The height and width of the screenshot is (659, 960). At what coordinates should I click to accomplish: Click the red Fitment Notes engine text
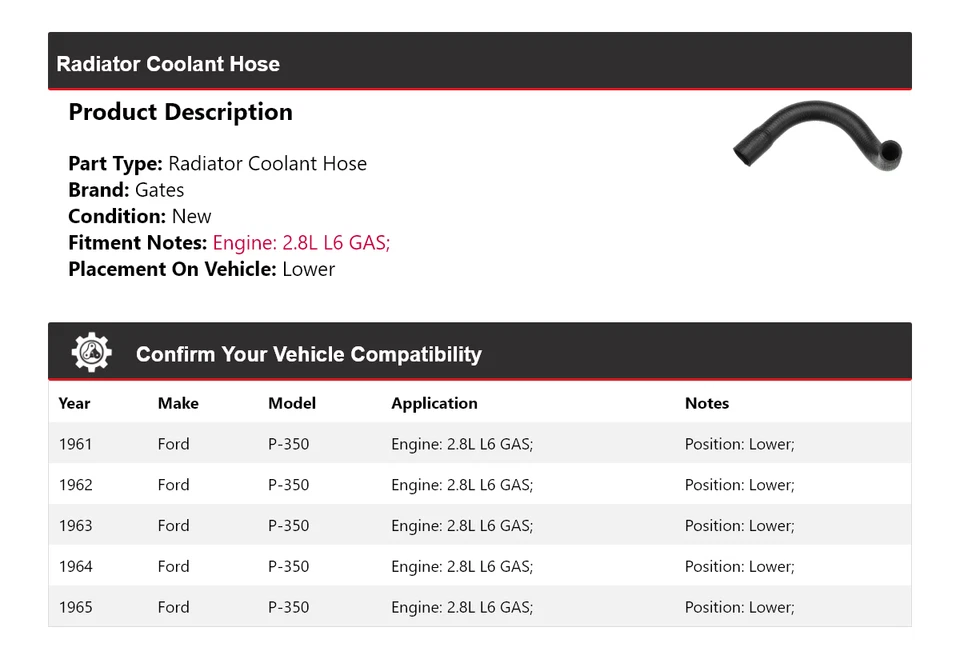pyautogui.click(x=300, y=242)
